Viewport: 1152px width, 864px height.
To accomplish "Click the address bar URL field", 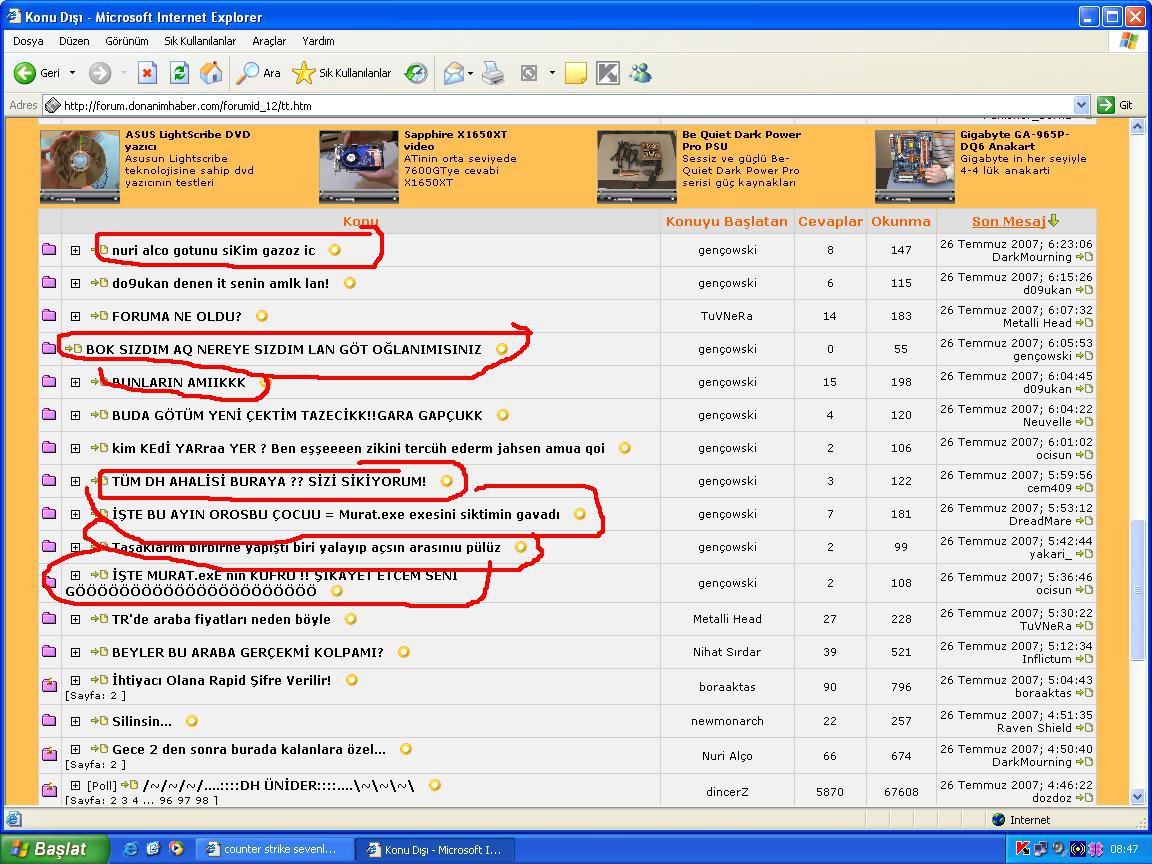I will click(x=558, y=105).
